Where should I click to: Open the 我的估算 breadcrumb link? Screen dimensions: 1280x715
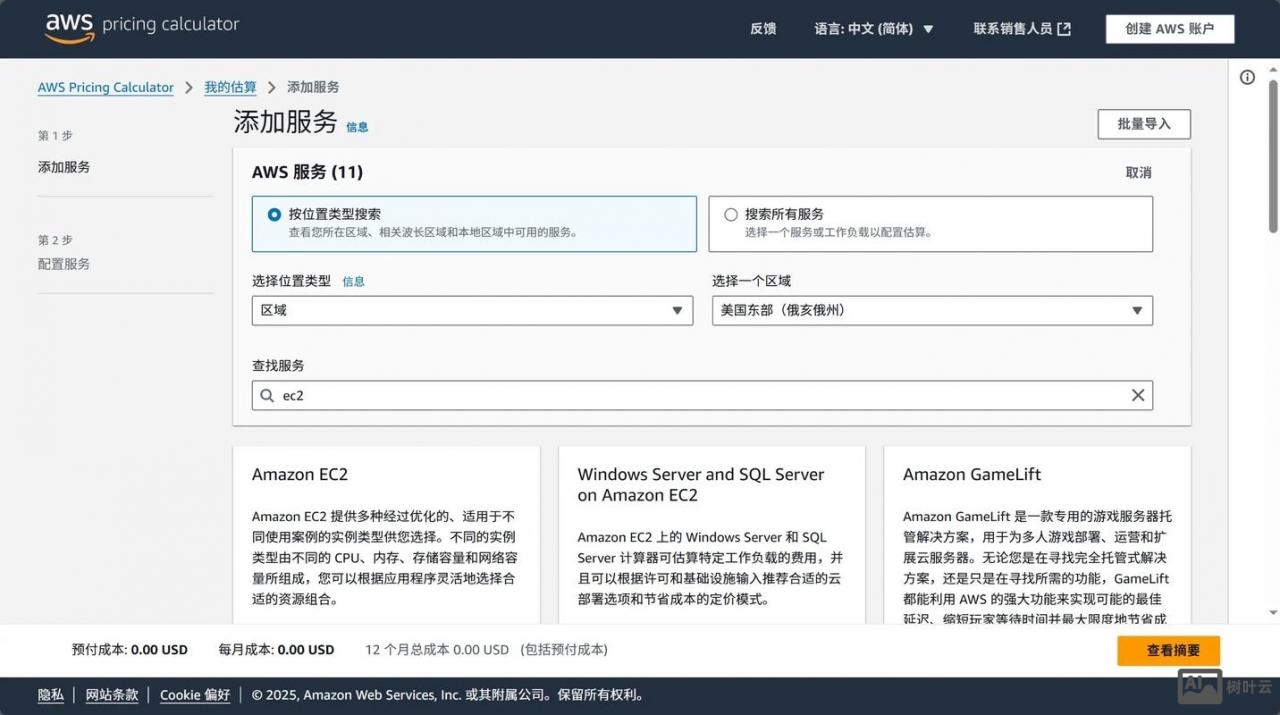point(230,87)
